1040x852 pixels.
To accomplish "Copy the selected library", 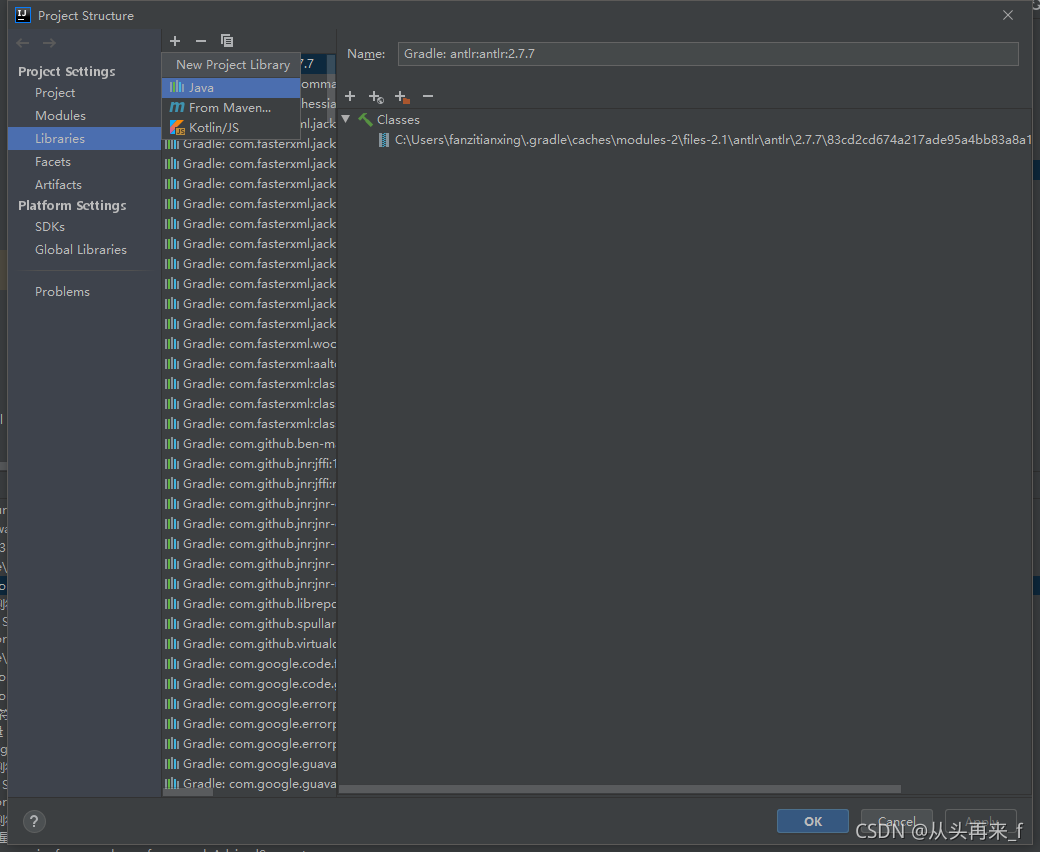I will (x=227, y=41).
